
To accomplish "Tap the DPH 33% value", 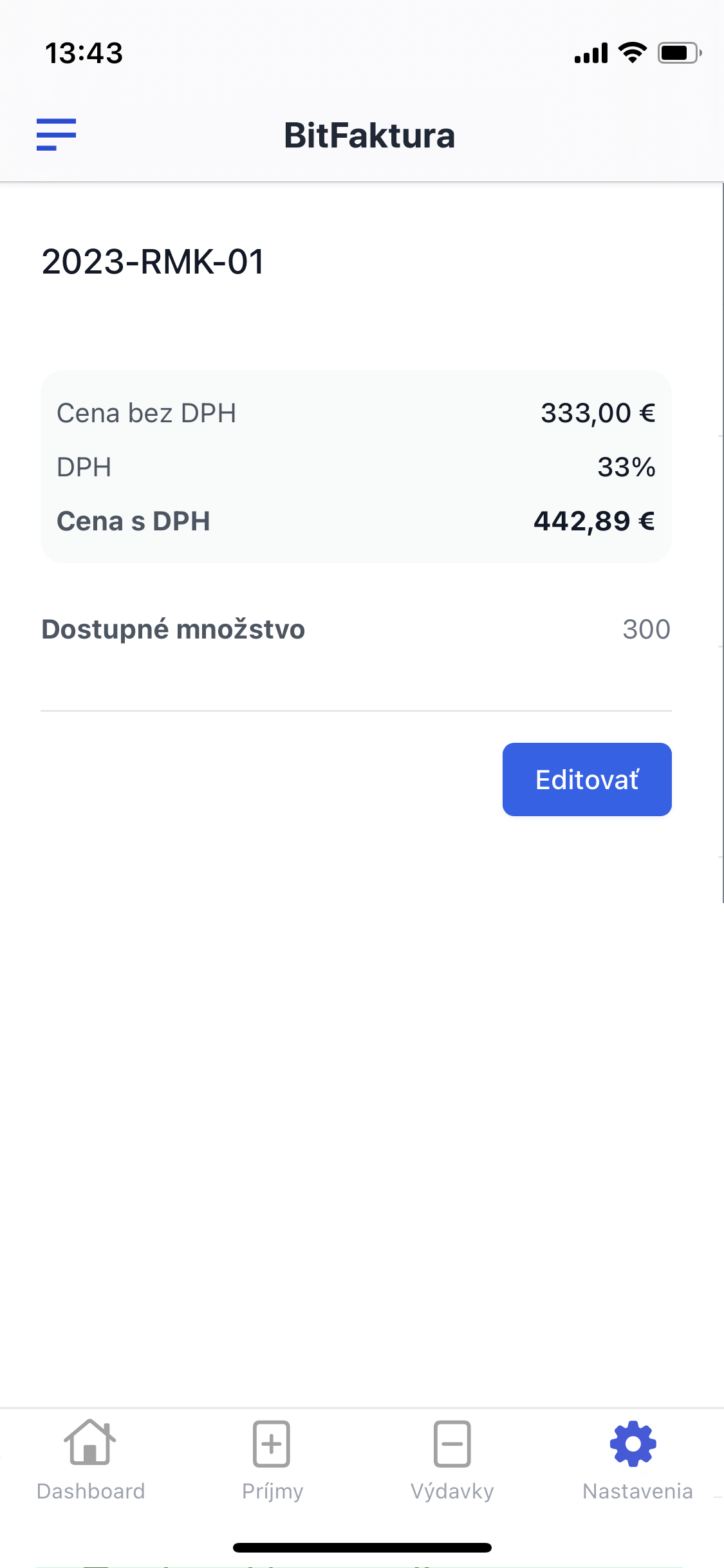I will [x=626, y=467].
